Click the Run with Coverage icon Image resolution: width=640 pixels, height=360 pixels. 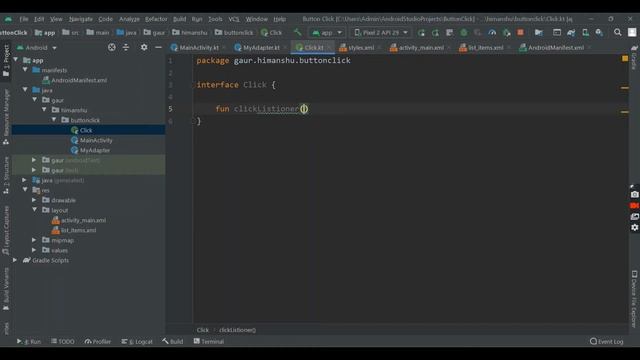click(478, 33)
